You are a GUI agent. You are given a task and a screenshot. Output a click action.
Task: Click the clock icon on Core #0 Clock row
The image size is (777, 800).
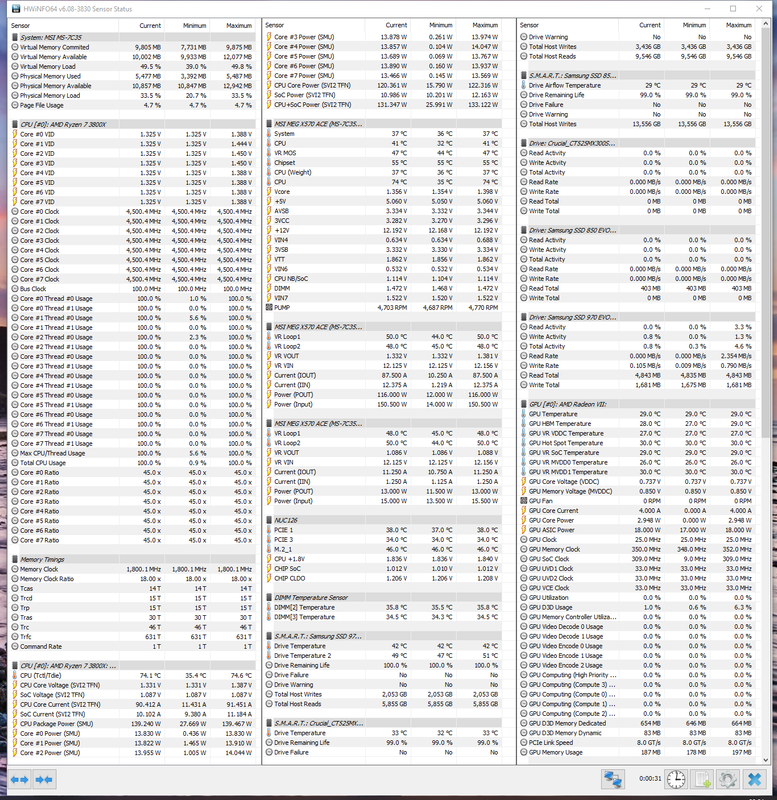15,212
